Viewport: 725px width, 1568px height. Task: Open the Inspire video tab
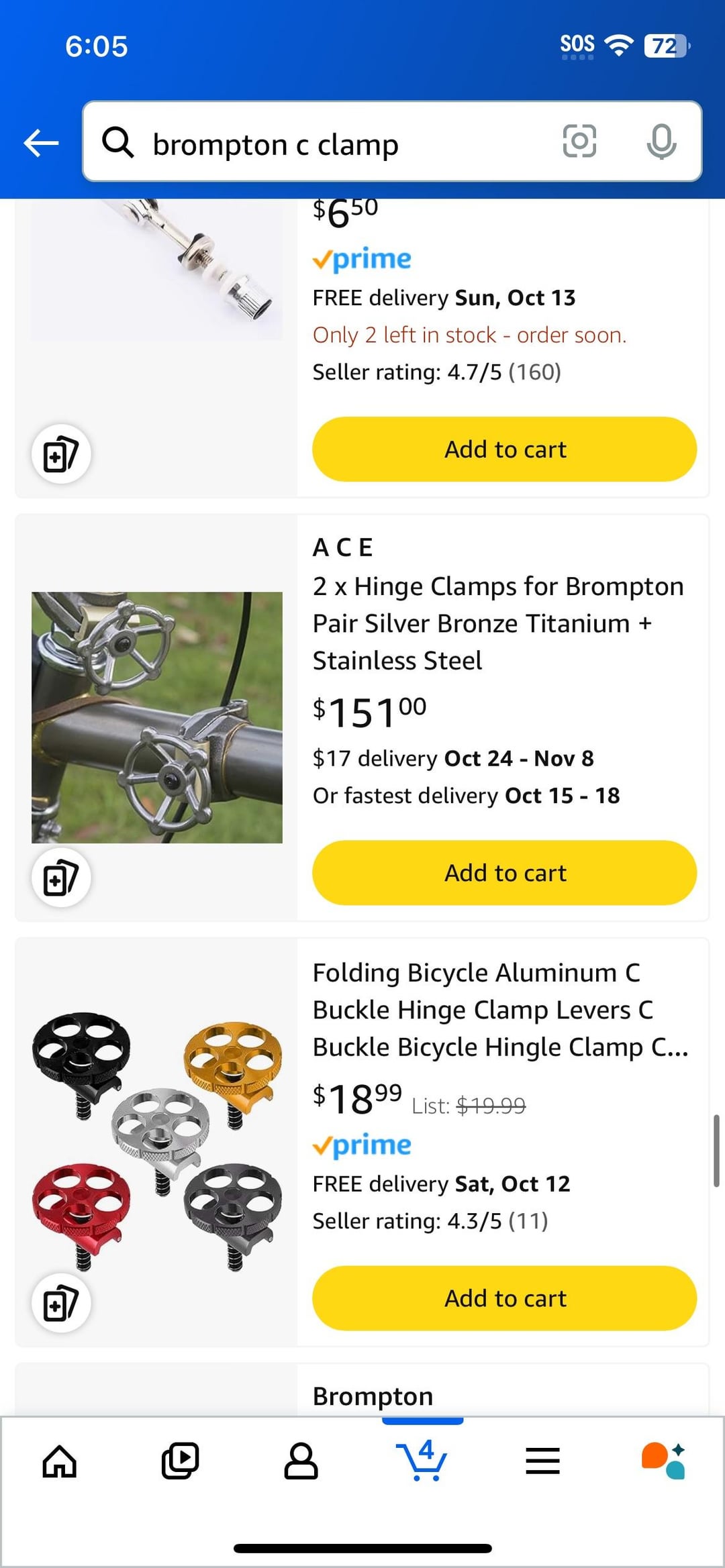(180, 1460)
